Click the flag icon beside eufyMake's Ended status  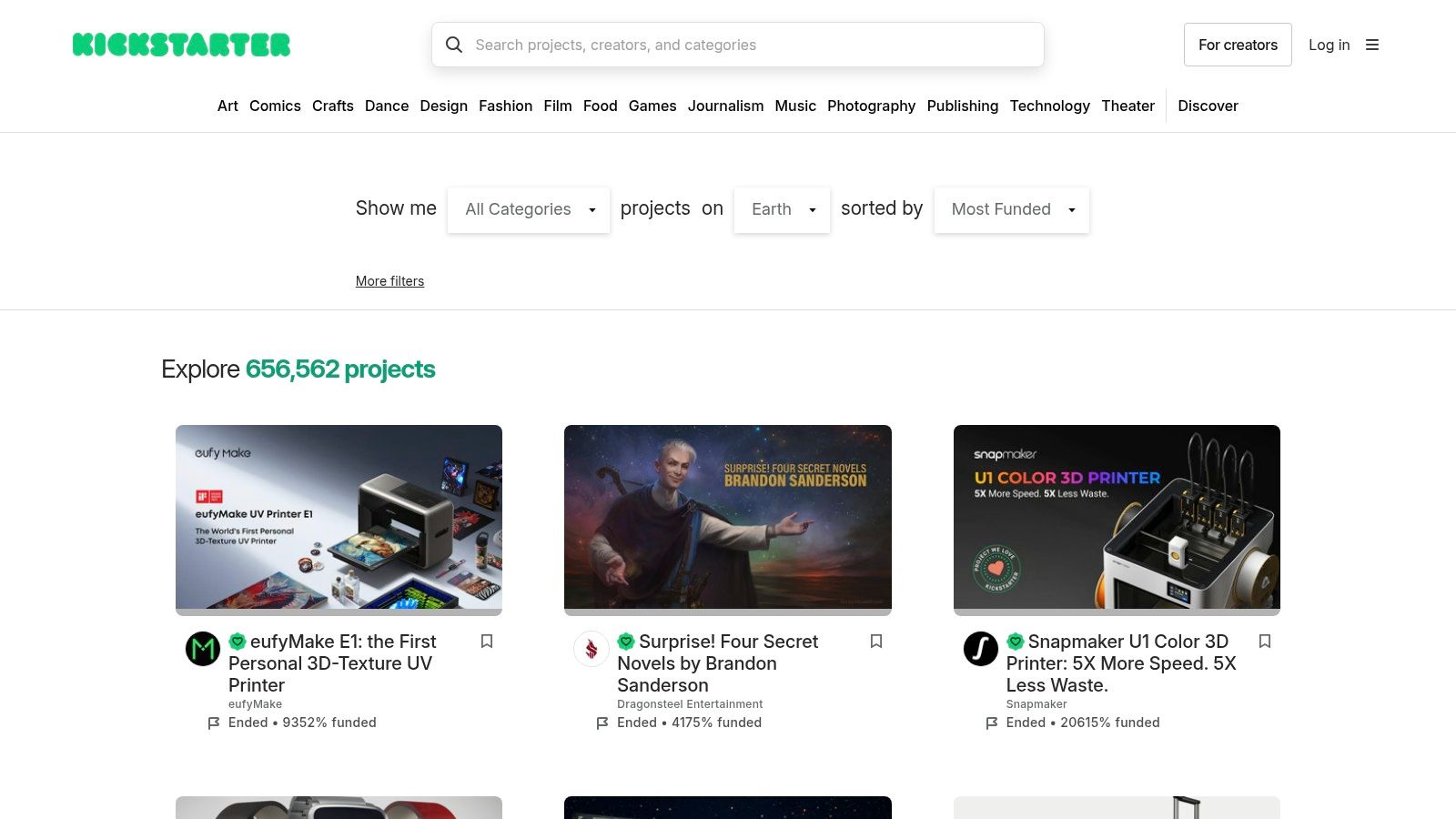click(213, 723)
